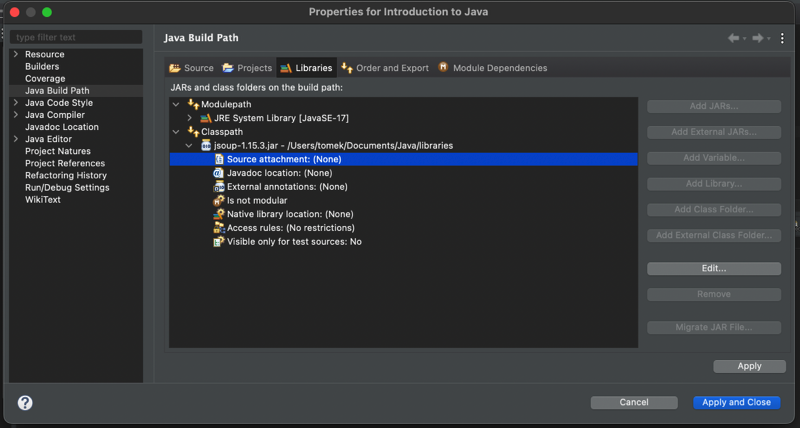Click the External annotations icon

pos(219,187)
